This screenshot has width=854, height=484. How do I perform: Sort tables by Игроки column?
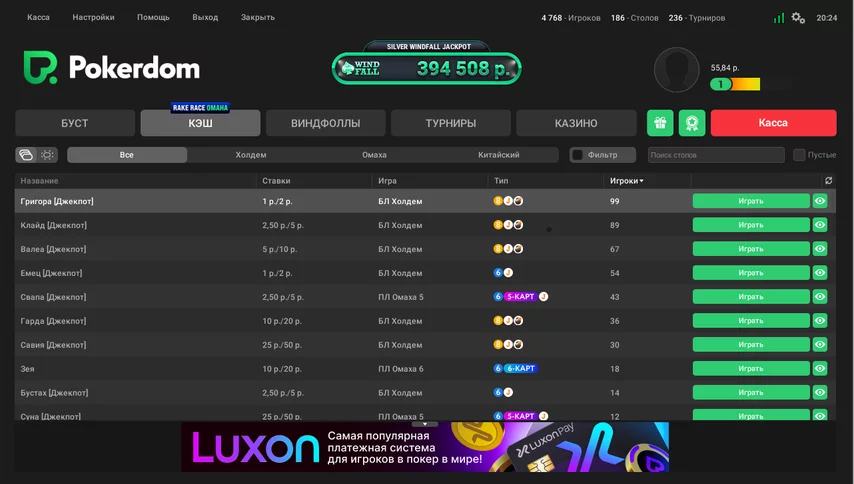tap(626, 181)
